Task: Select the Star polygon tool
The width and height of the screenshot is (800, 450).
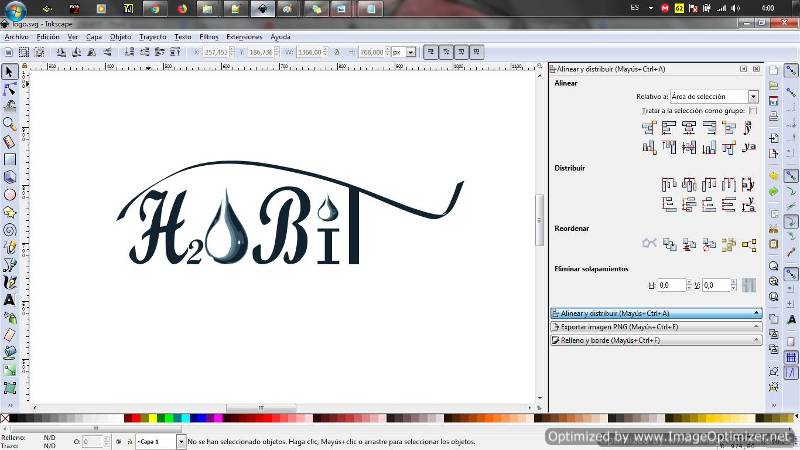Action: click(x=9, y=212)
